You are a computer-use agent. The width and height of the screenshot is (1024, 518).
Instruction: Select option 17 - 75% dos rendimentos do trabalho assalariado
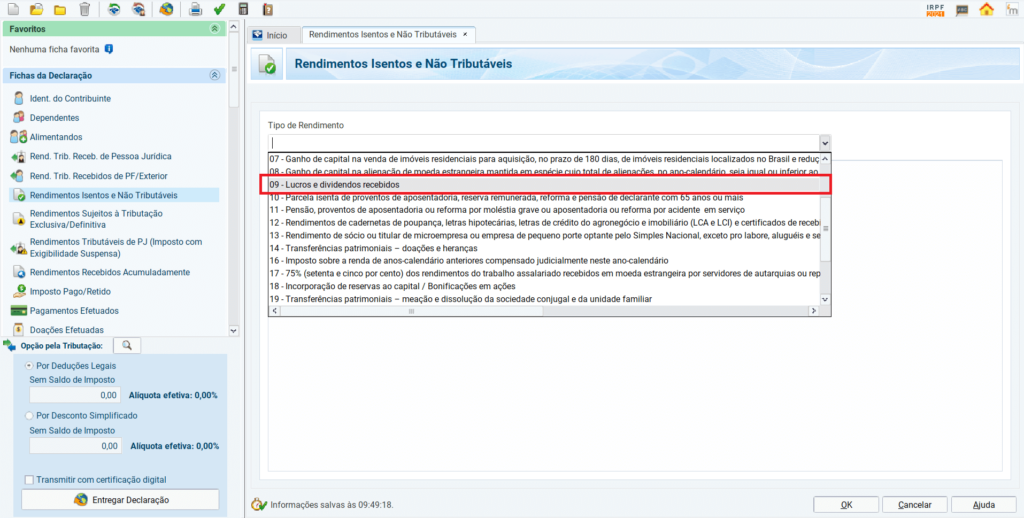(543, 274)
